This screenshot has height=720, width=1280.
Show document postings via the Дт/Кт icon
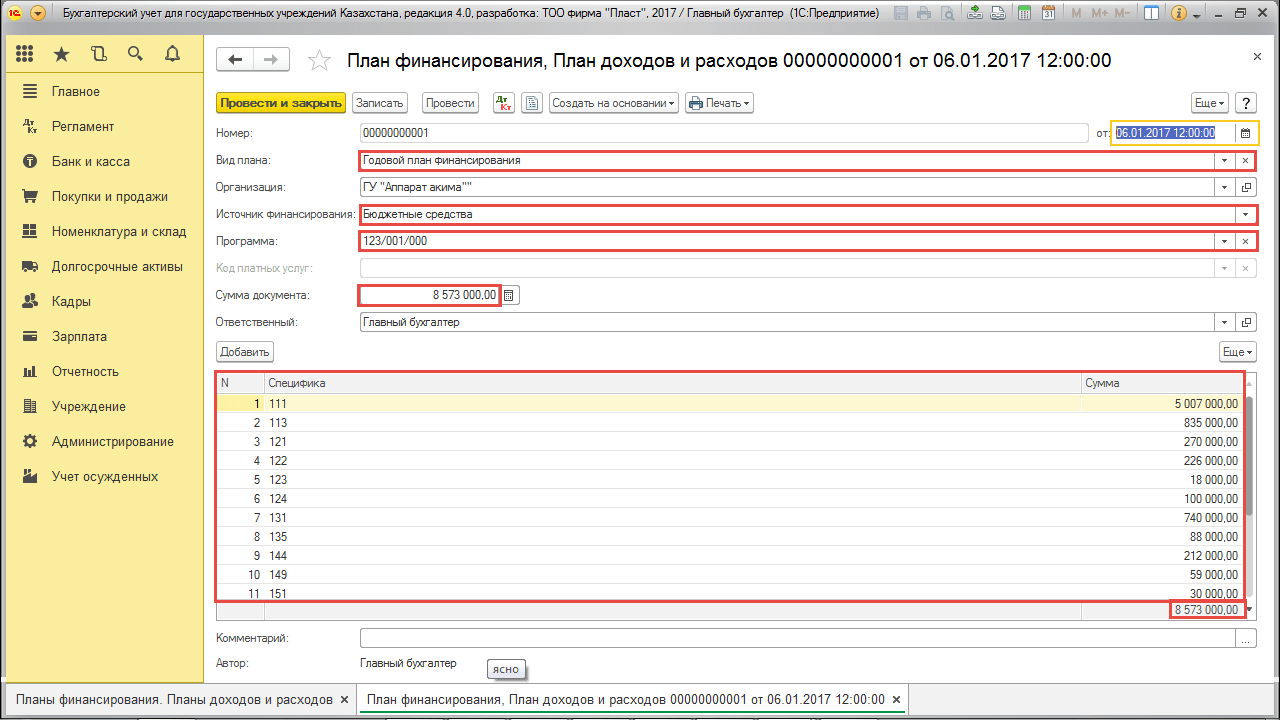503,102
